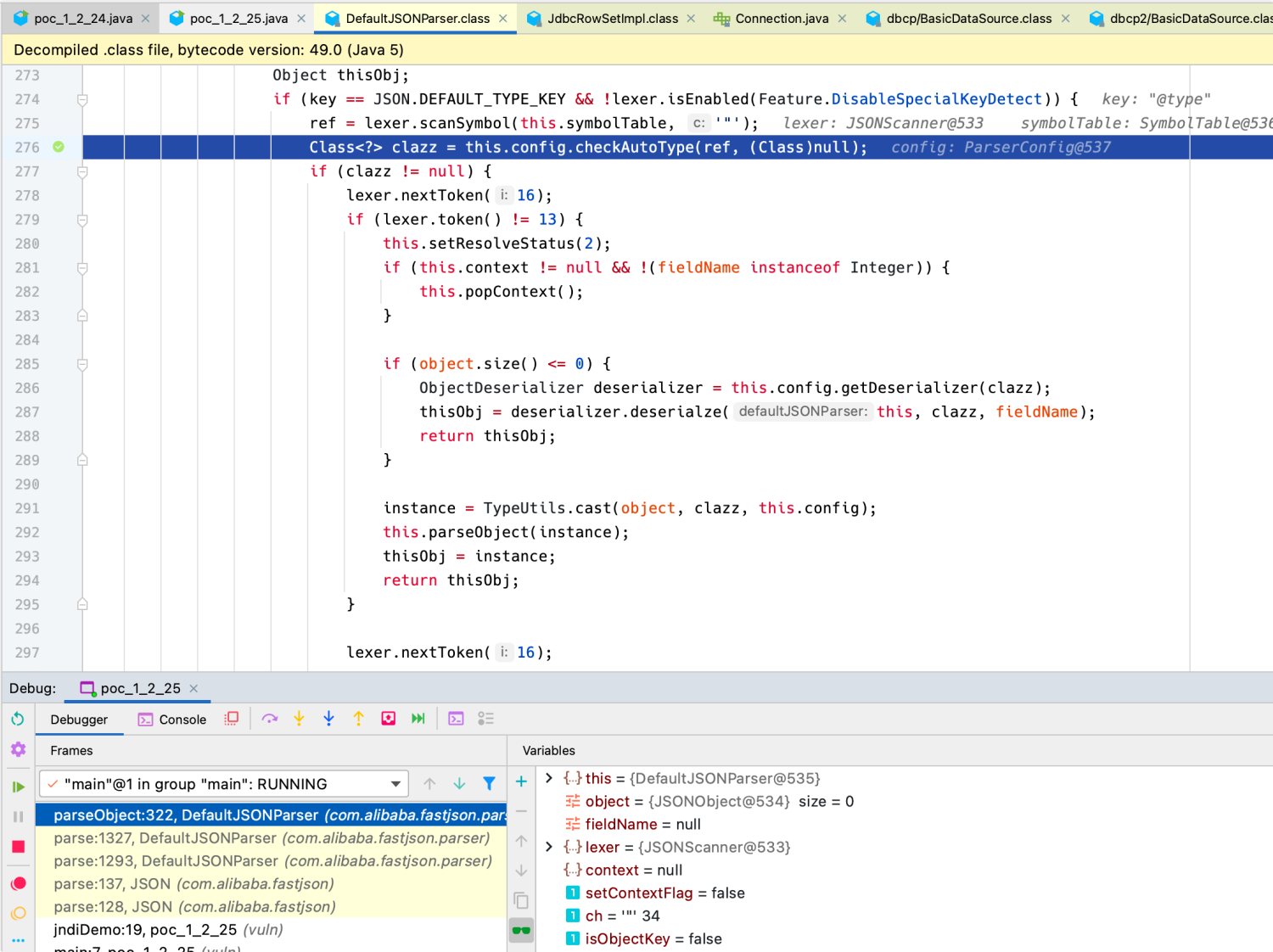
Task: Restore default debugger layout
Action: point(231,719)
